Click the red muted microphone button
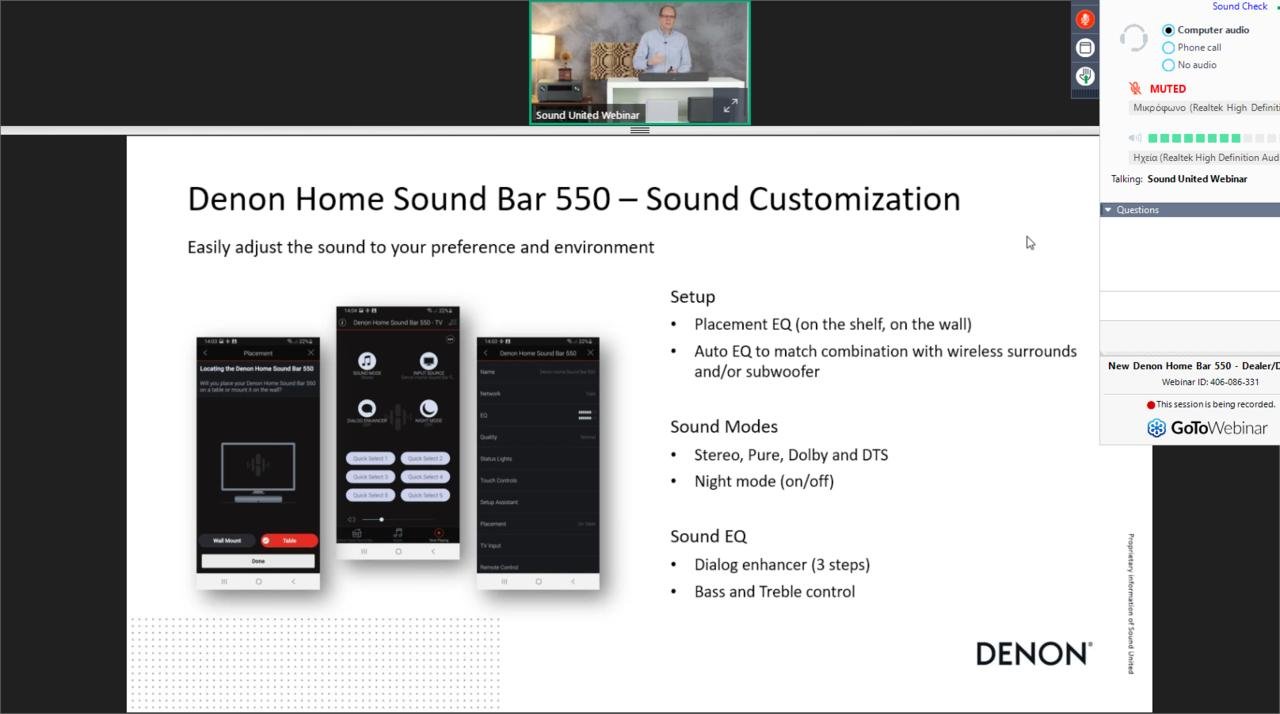Viewport: 1280px width, 714px height. (x=1085, y=19)
